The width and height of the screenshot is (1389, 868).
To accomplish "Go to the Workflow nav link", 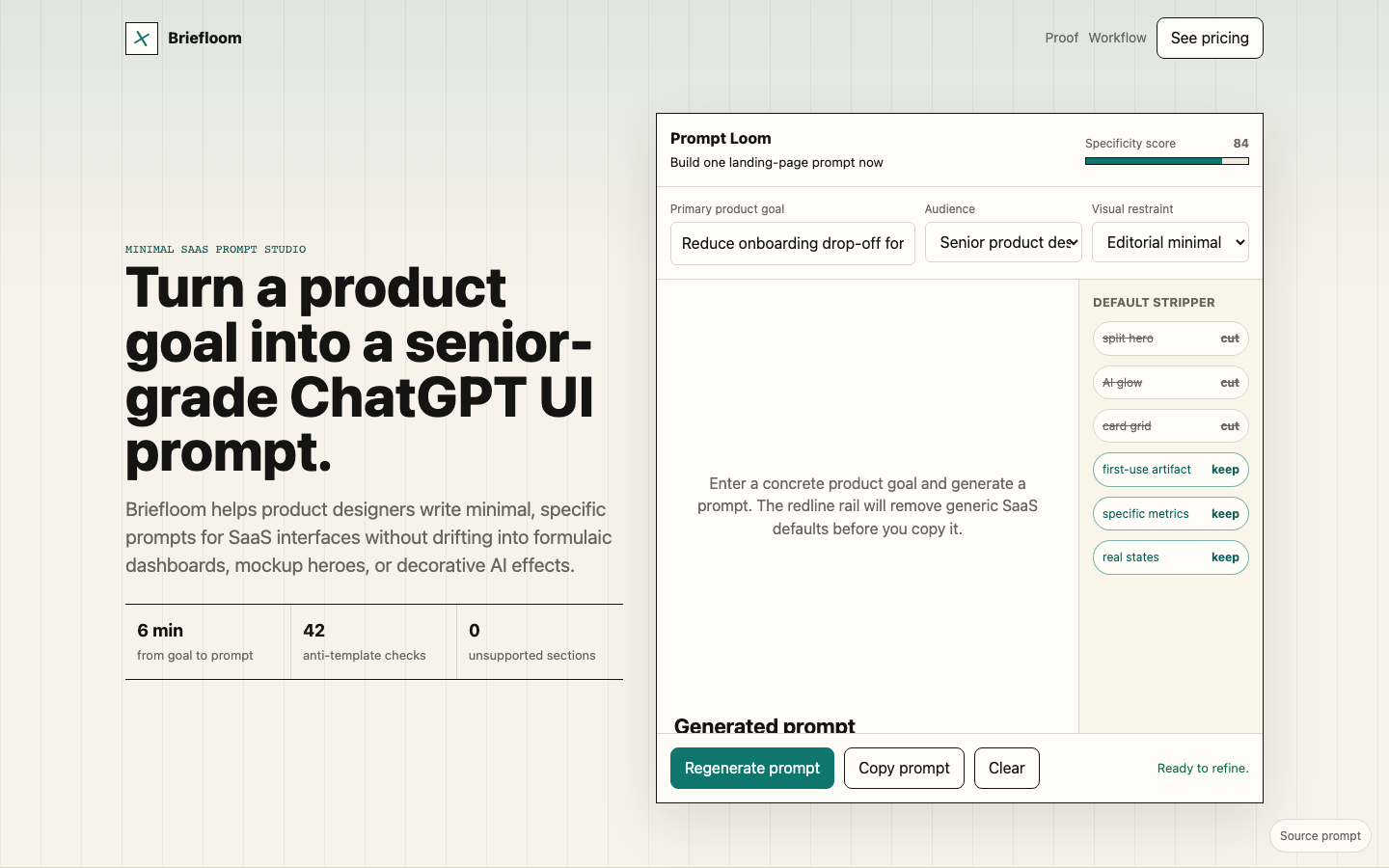I will point(1117,38).
